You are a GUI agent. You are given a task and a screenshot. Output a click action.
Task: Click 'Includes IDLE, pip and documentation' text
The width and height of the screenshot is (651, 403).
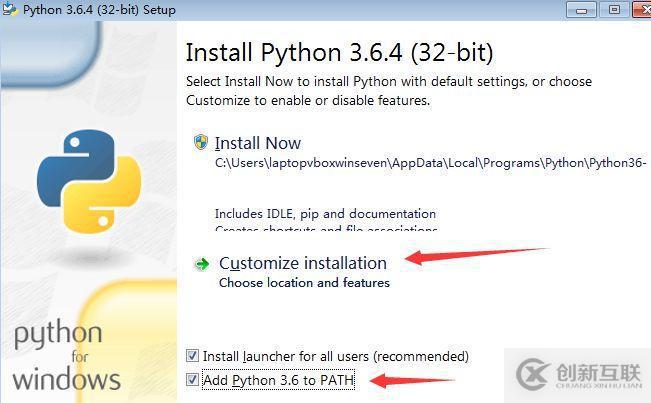(x=325, y=213)
